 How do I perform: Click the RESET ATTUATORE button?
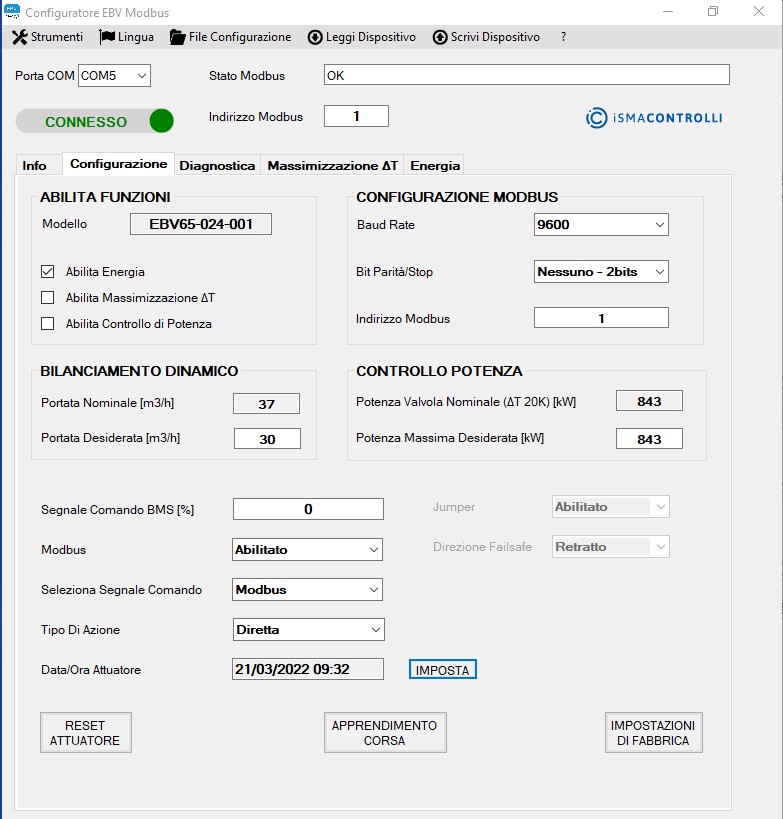pyautogui.click(x=85, y=733)
